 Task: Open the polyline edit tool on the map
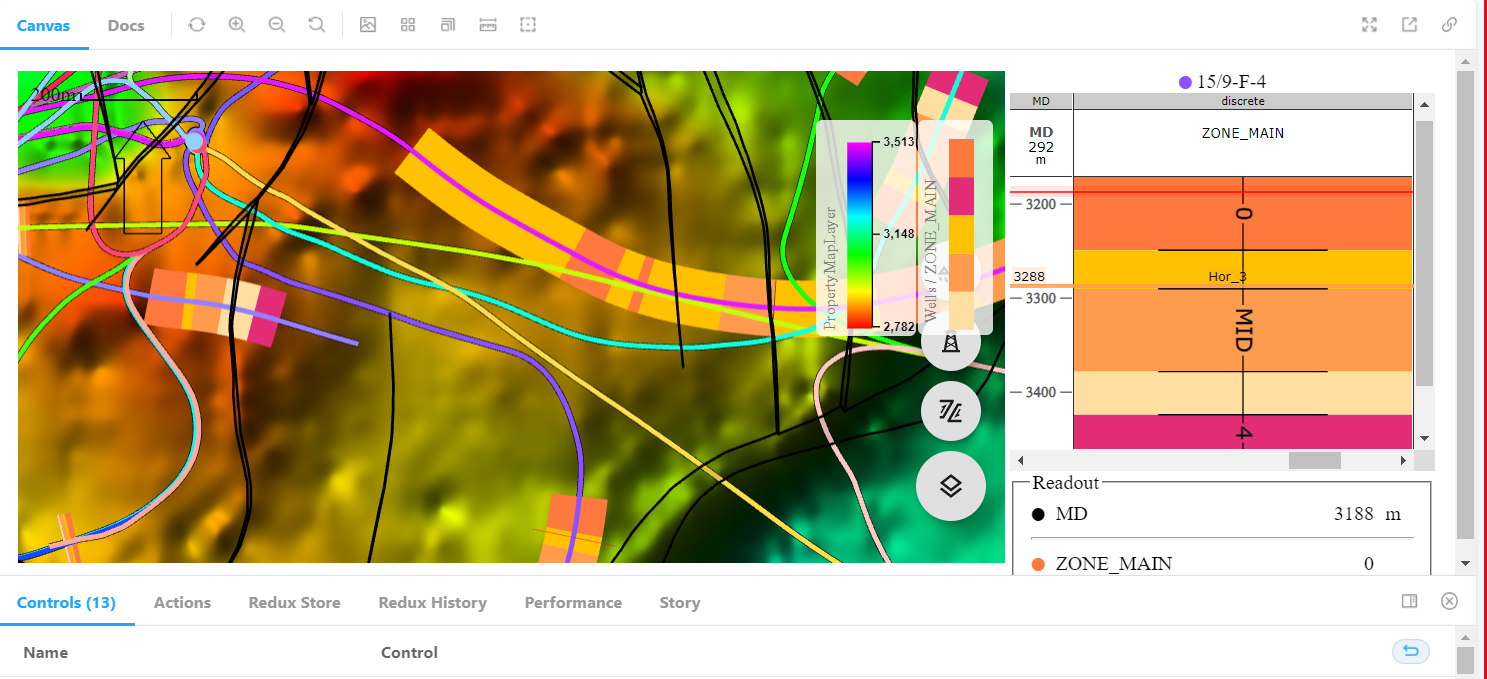click(x=950, y=410)
